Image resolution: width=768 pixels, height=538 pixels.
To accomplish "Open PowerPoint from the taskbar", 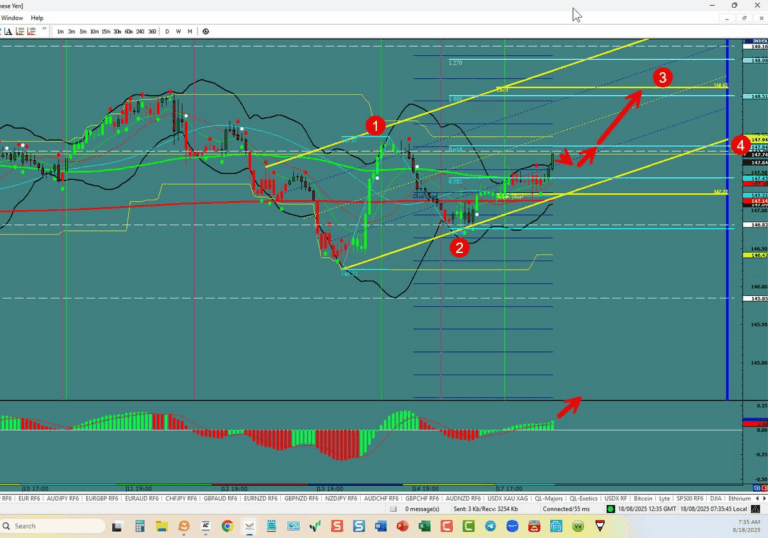I will pos(403,526).
